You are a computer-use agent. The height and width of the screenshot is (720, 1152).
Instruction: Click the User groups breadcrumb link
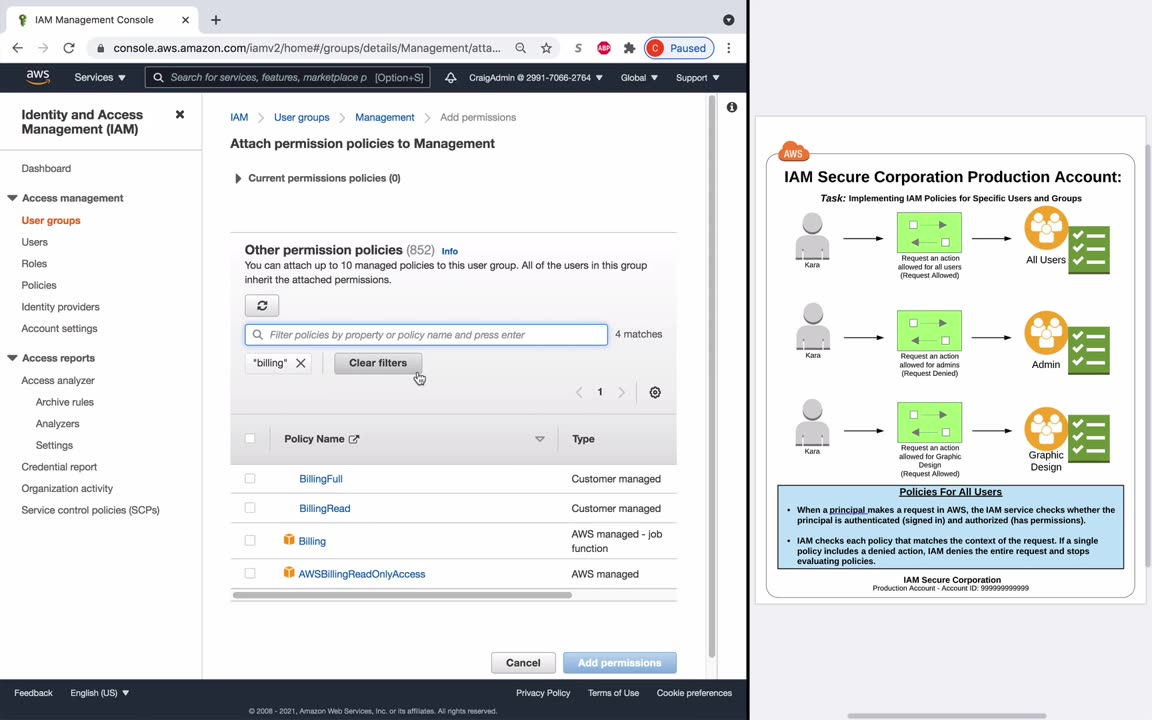(x=301, y=117)
